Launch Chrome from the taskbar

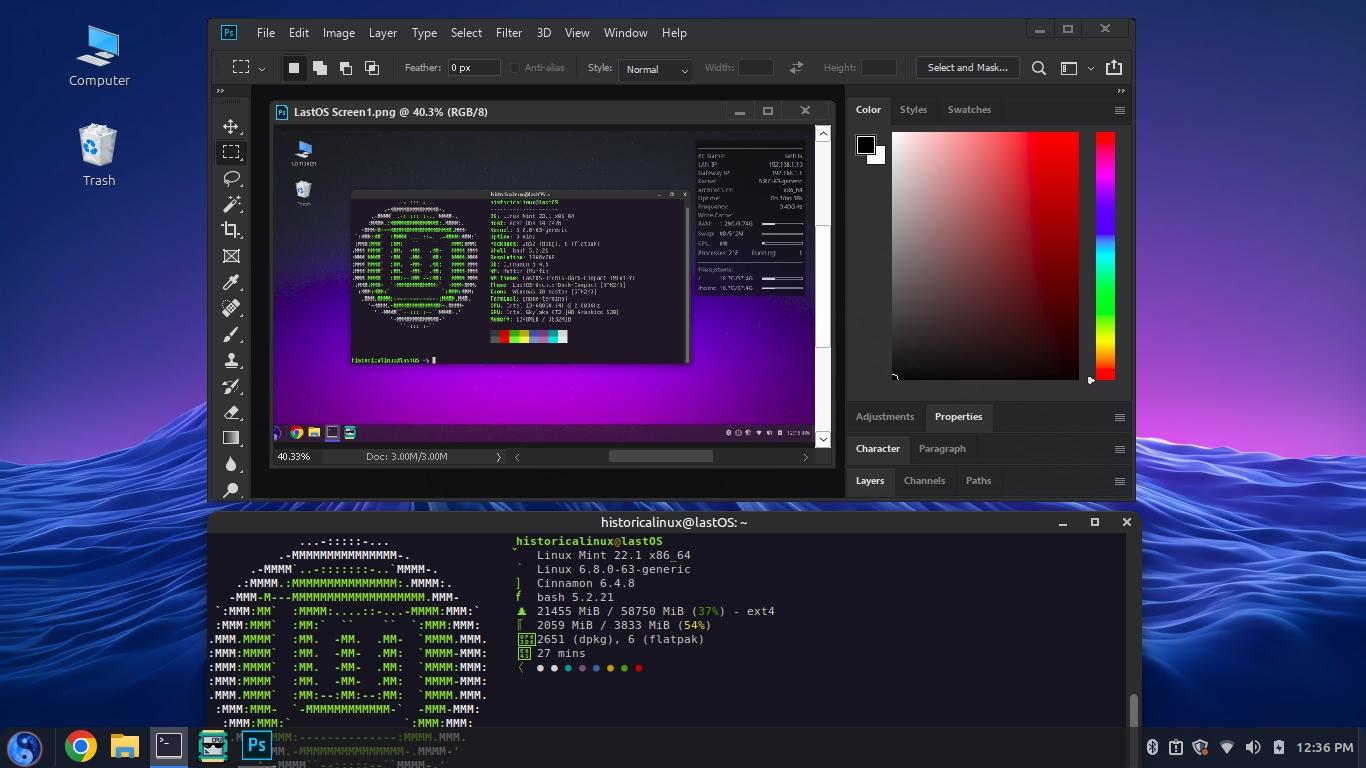pyautogui.click(x=81, y=746)
